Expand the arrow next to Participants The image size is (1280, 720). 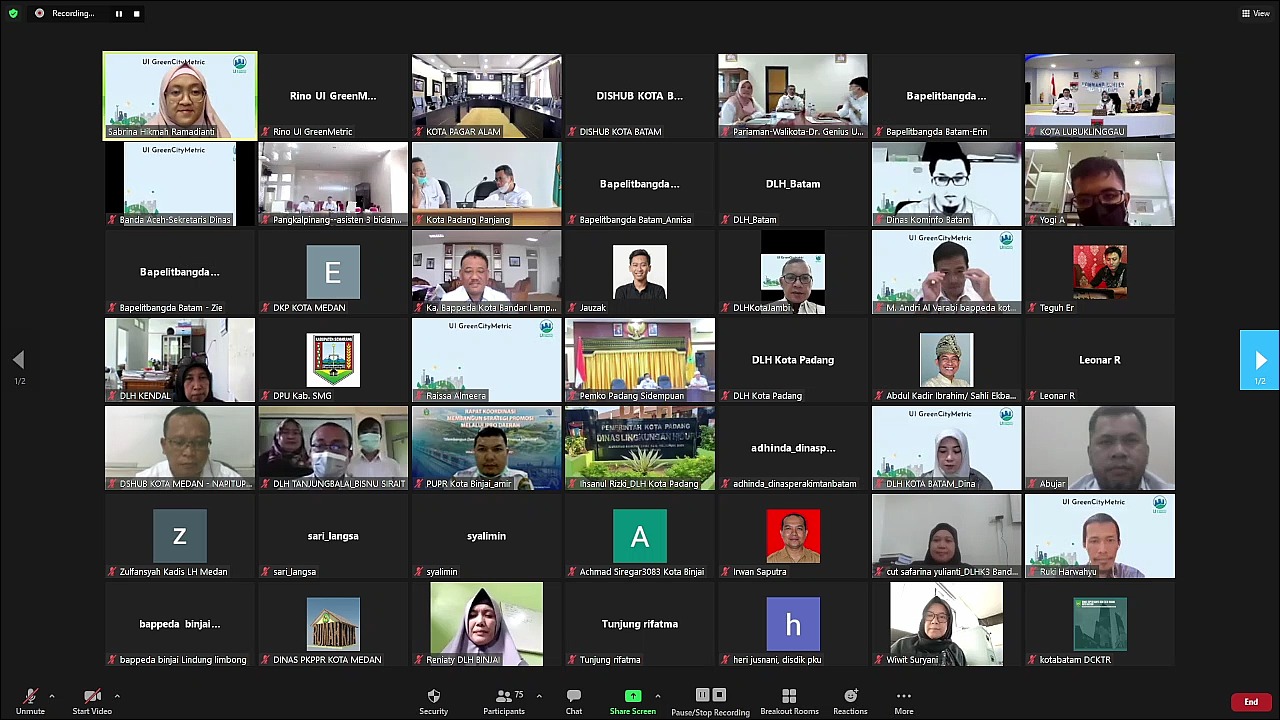539,696
